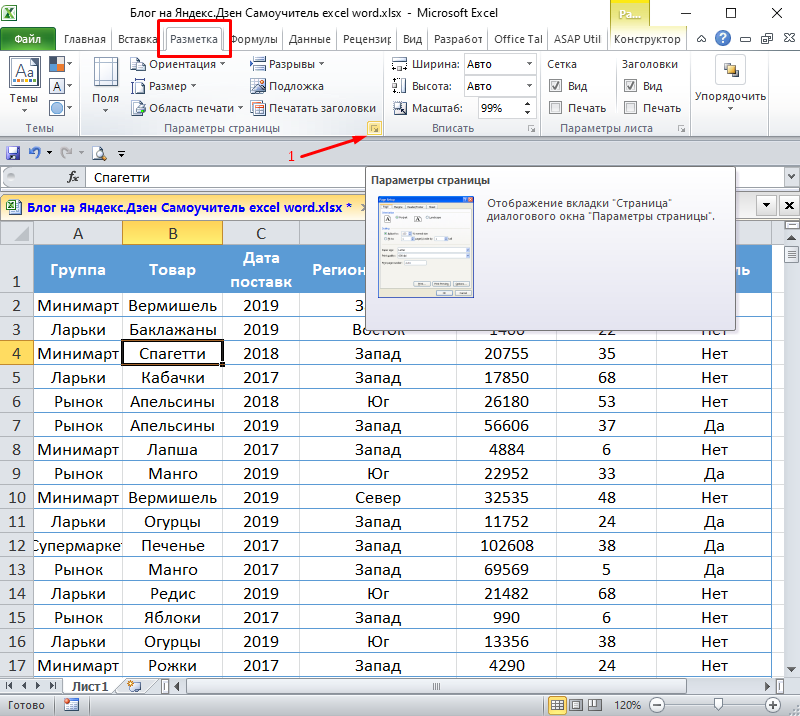This screenshot has height=716, width=800.
Task: Minimize the ribbon with caret icon
Action: click(x=702, y=39)
